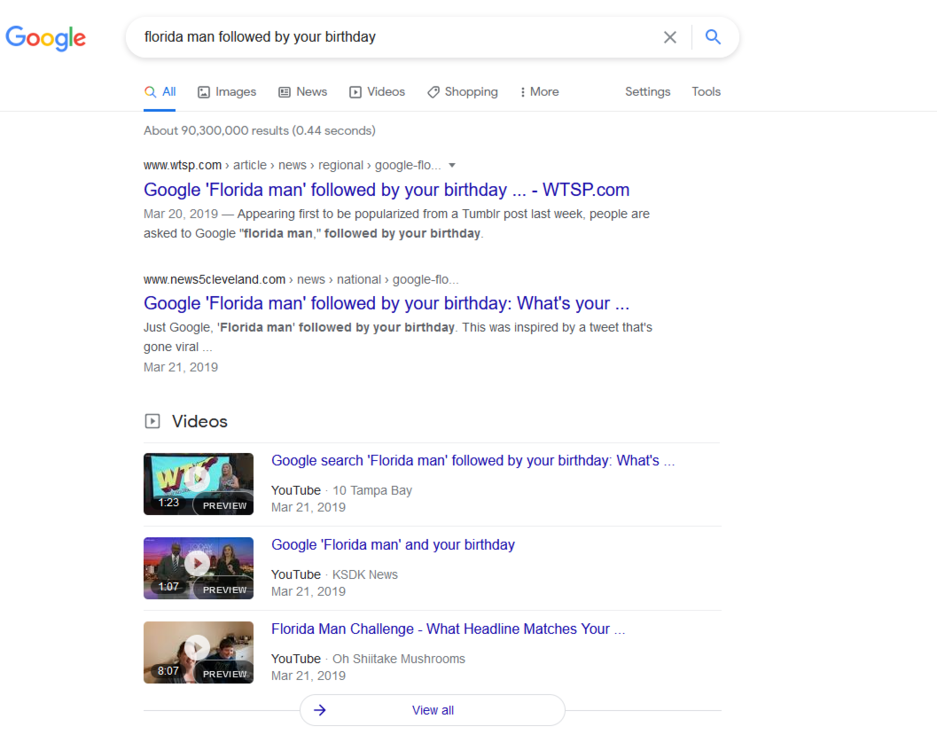Open the Tools filter options
Viewport: 937px width, 750px height.
[x=705, y=92]
